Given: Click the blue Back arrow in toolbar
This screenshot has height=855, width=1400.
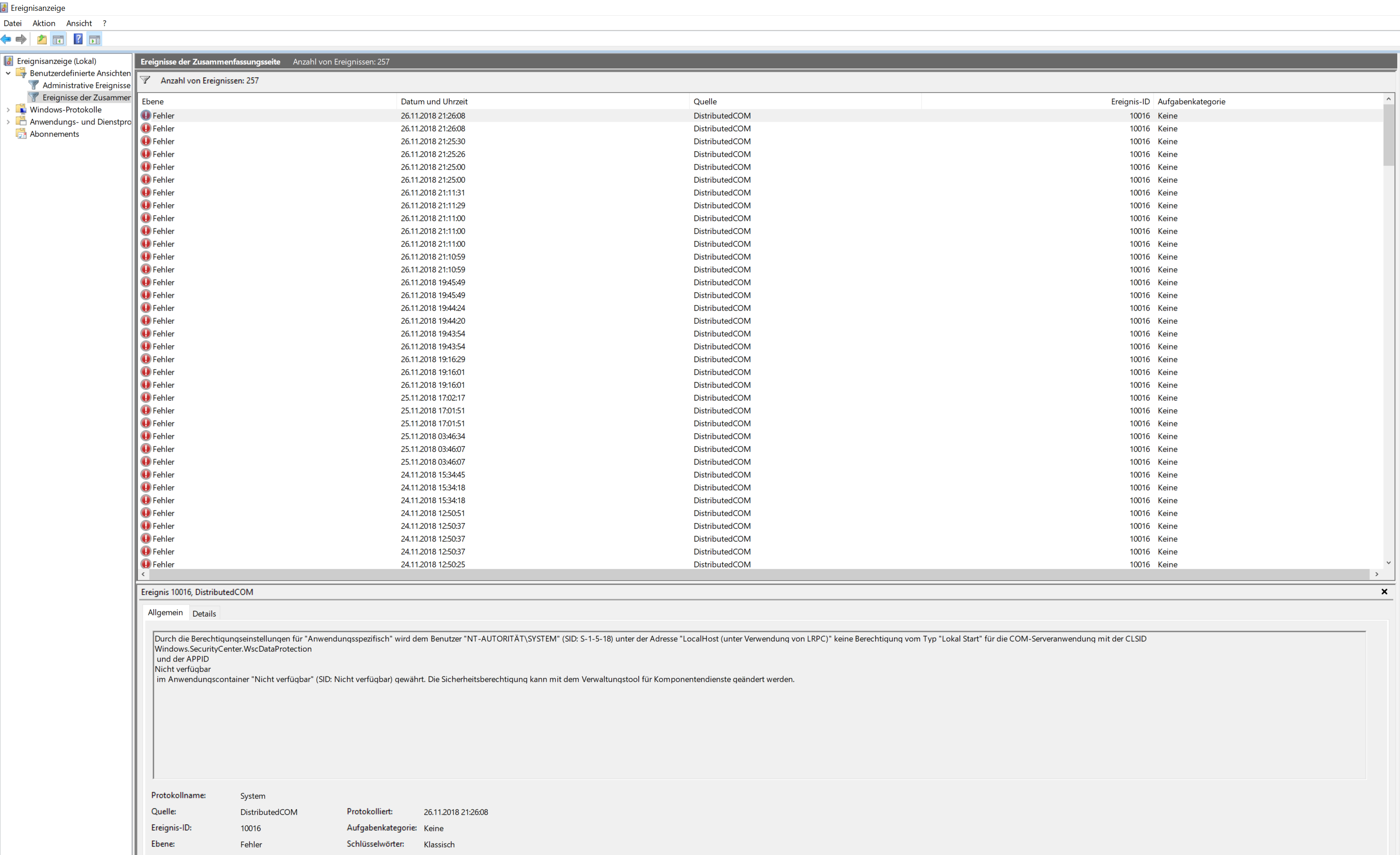Looking at the screenshot, I should pyautogui.click(x=6, y=39).
